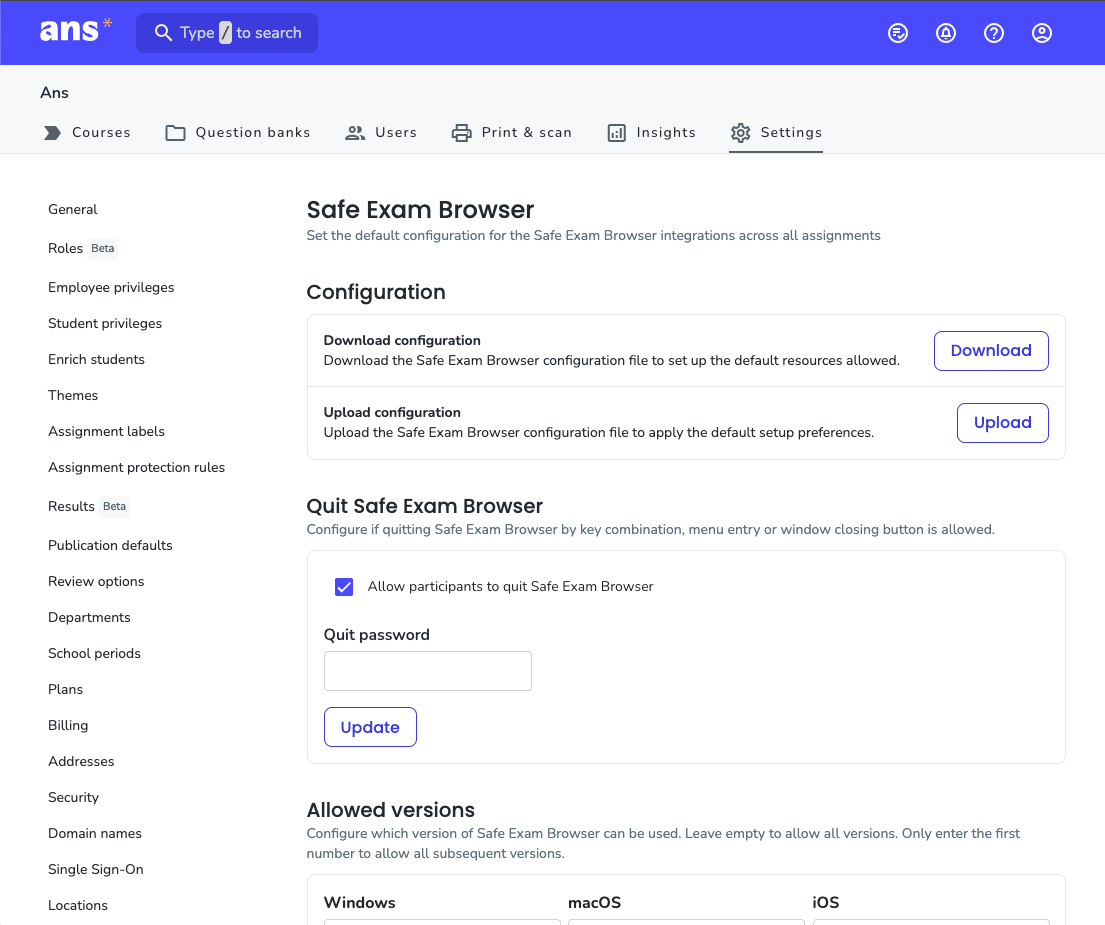Click the macOS version label

click(x=594, y=902)
